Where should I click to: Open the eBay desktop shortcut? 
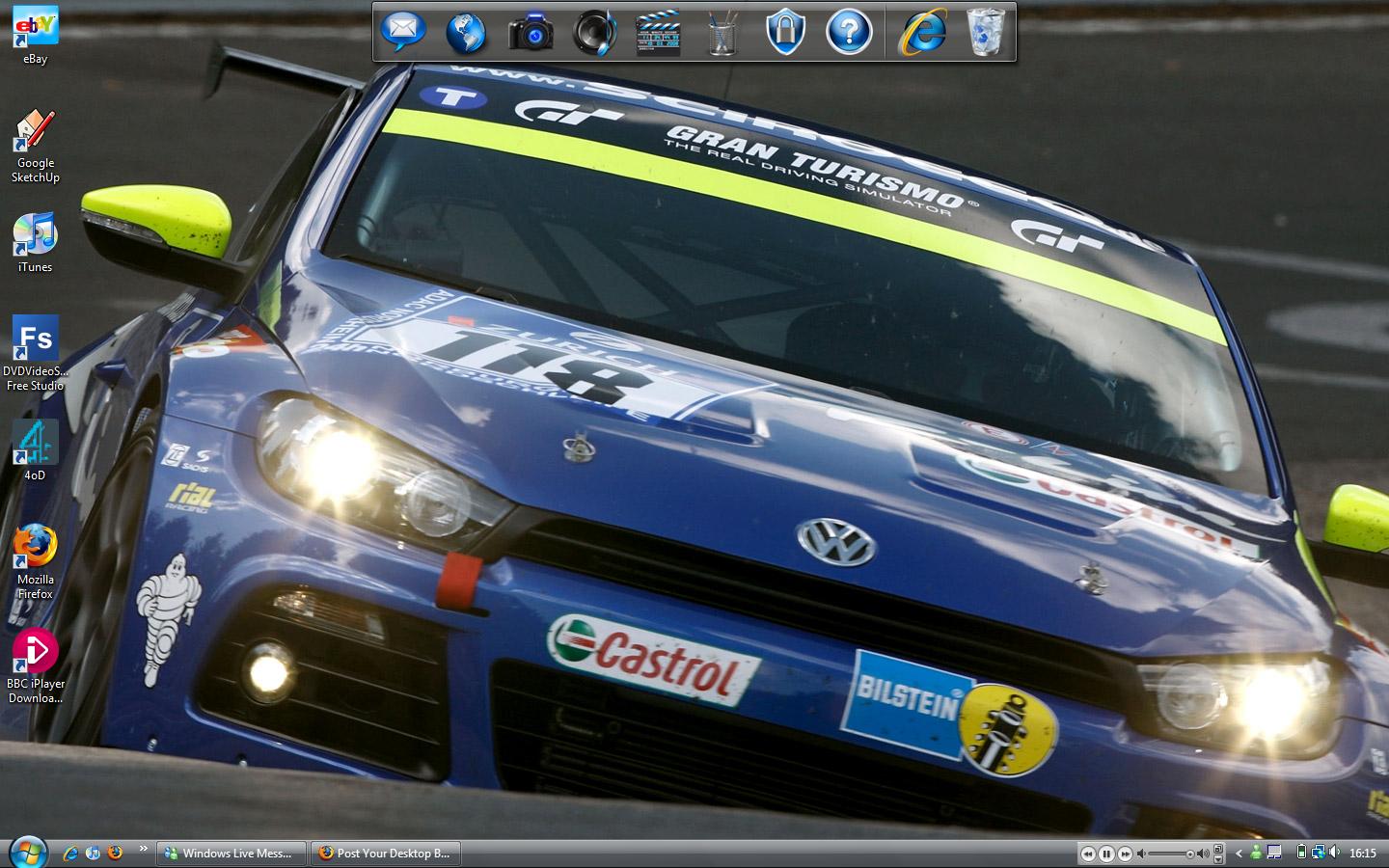point(36,36)
